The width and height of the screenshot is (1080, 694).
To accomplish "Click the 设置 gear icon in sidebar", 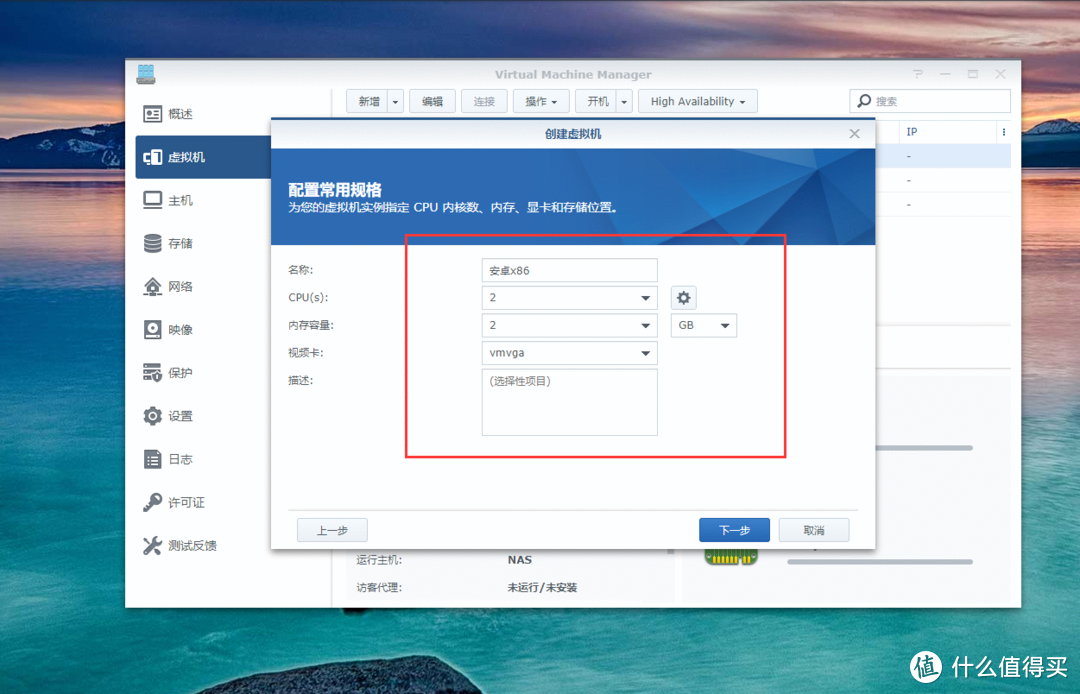I will click(152, 416).
